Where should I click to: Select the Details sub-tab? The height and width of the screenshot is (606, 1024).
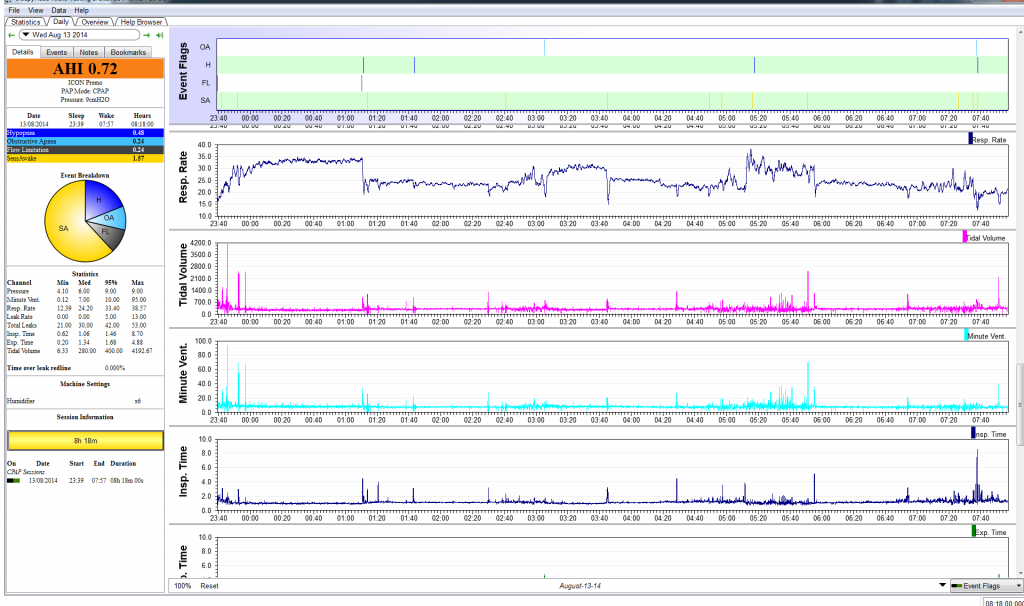click(23, 52)
